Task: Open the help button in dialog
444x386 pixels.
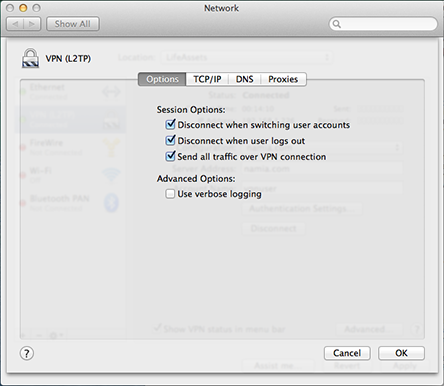Action: click(x=27, y=353)
